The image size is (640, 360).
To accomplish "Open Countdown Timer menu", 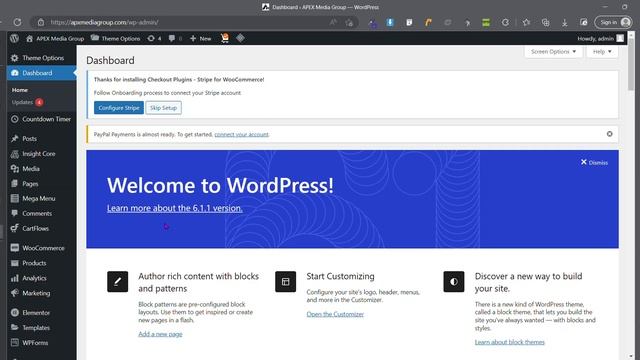I will tap(41, 119).
